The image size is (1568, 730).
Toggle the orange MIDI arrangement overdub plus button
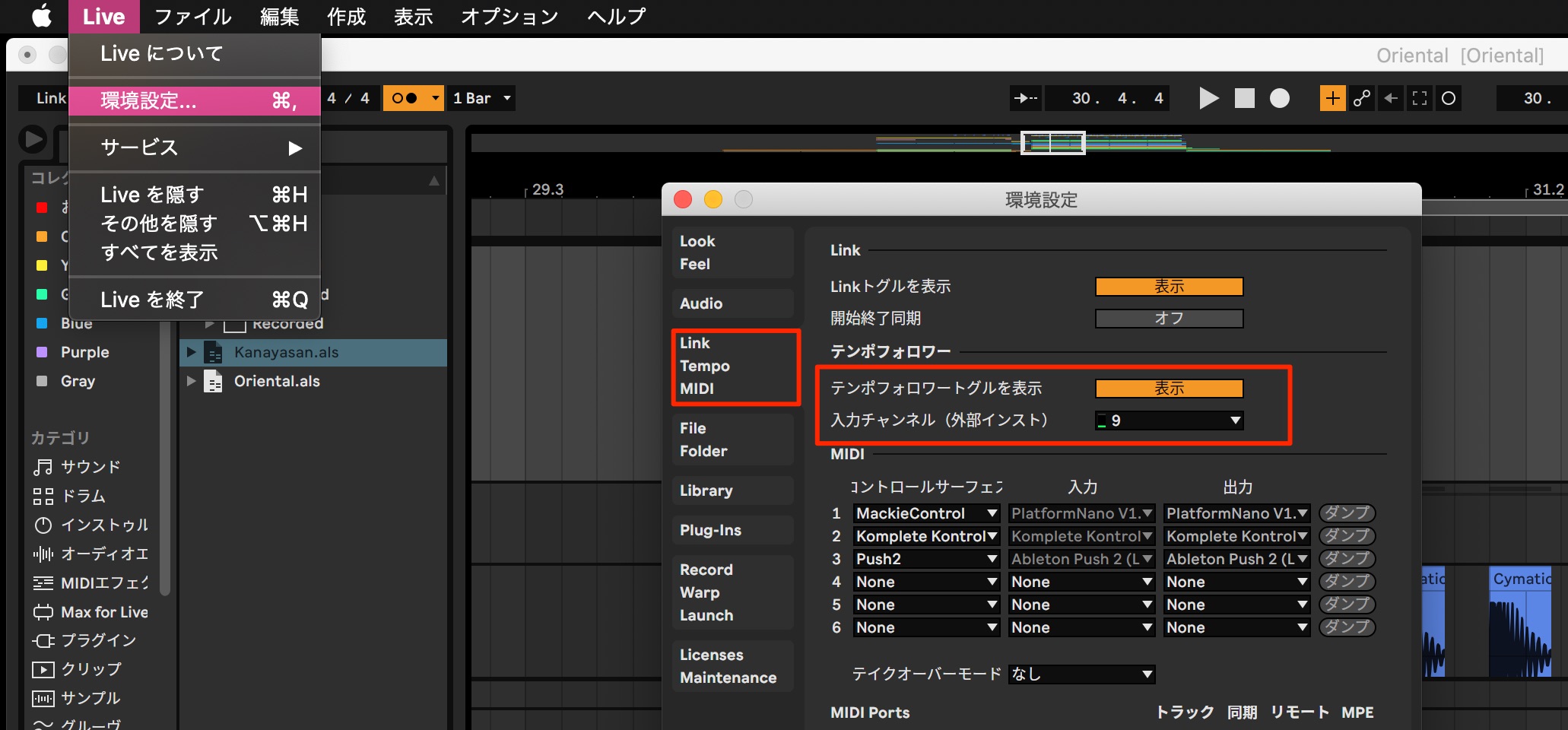1332,98
